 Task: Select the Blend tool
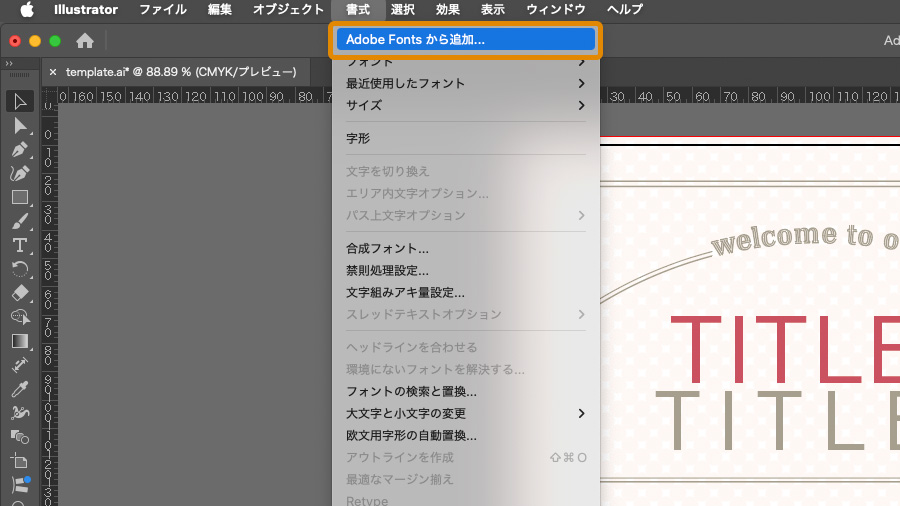point(20,437)
